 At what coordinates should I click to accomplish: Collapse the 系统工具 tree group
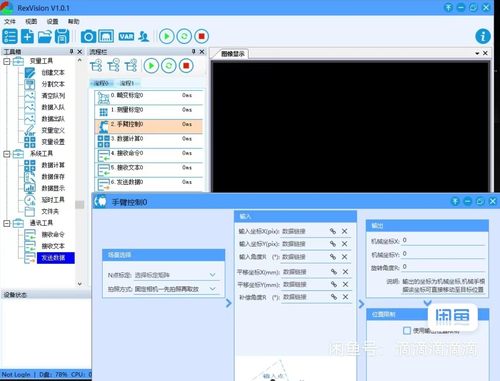7,154
